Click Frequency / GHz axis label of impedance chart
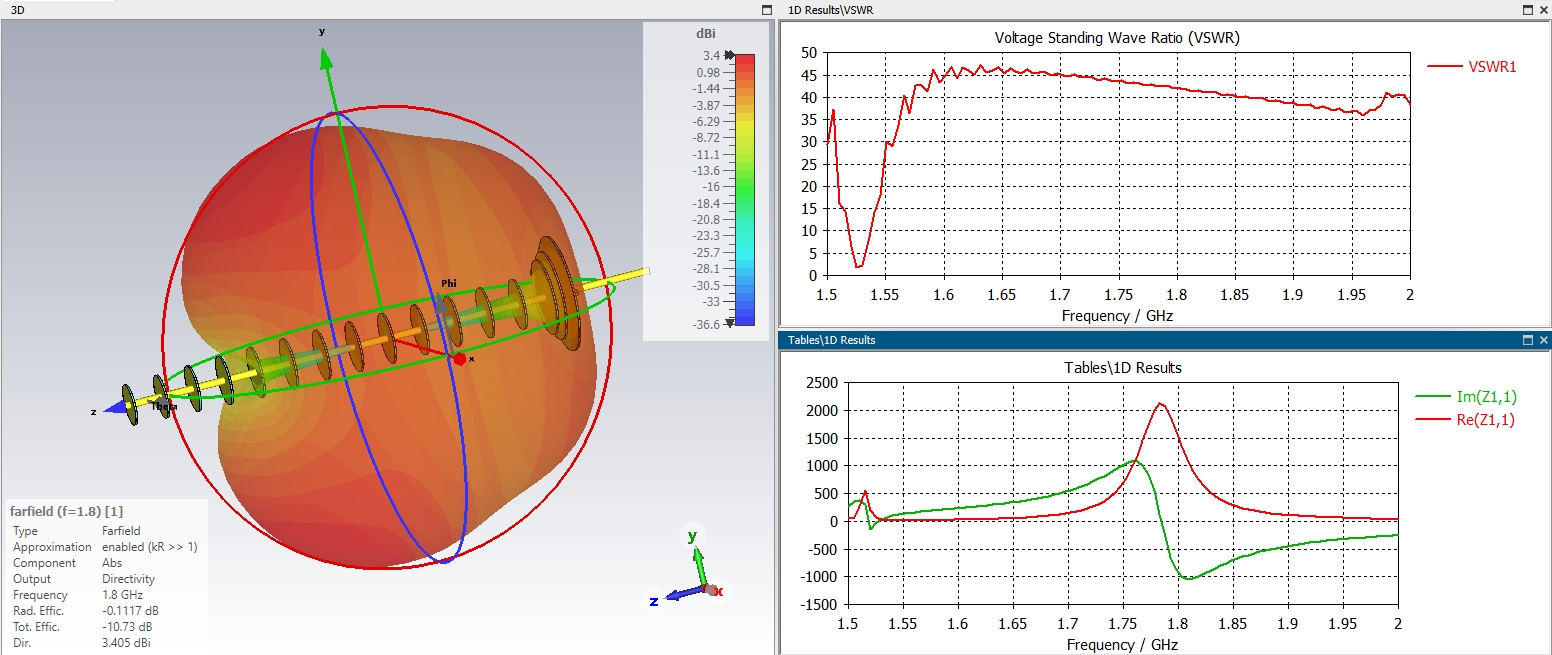This screenshot has height=655, width=1552. pos(1122,645)
